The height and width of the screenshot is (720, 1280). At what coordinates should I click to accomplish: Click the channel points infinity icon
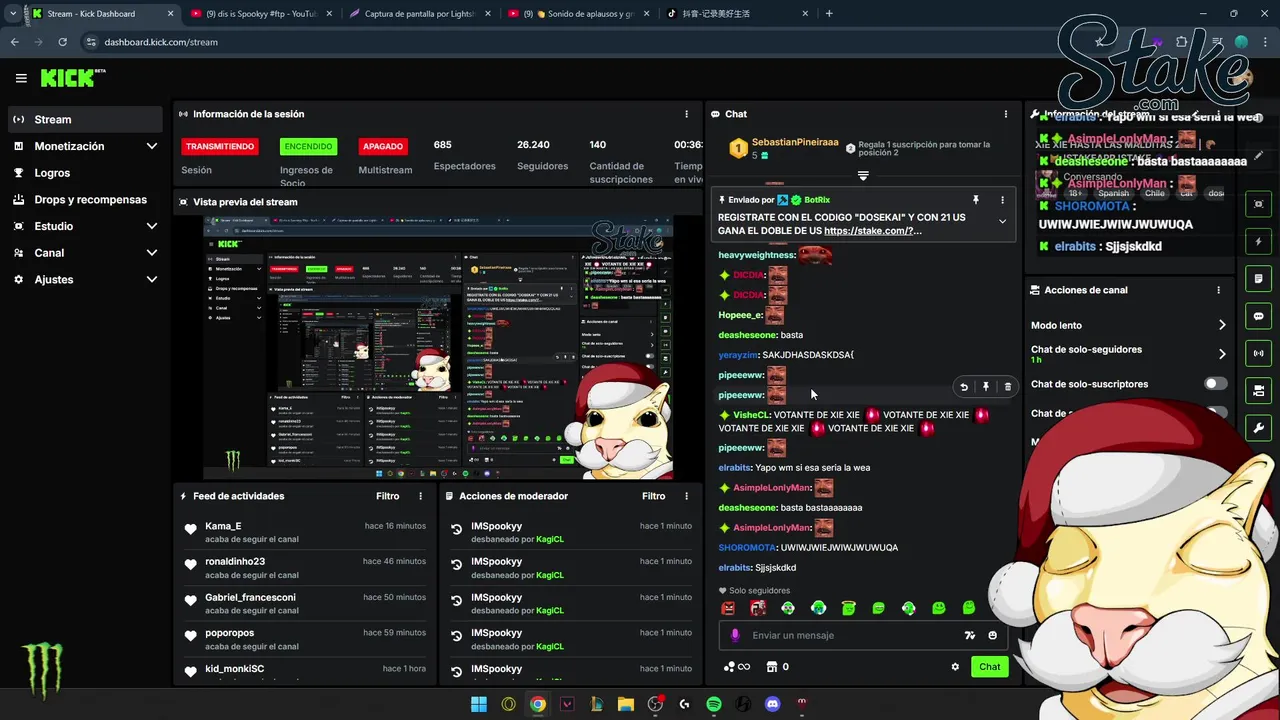[736, 667]
